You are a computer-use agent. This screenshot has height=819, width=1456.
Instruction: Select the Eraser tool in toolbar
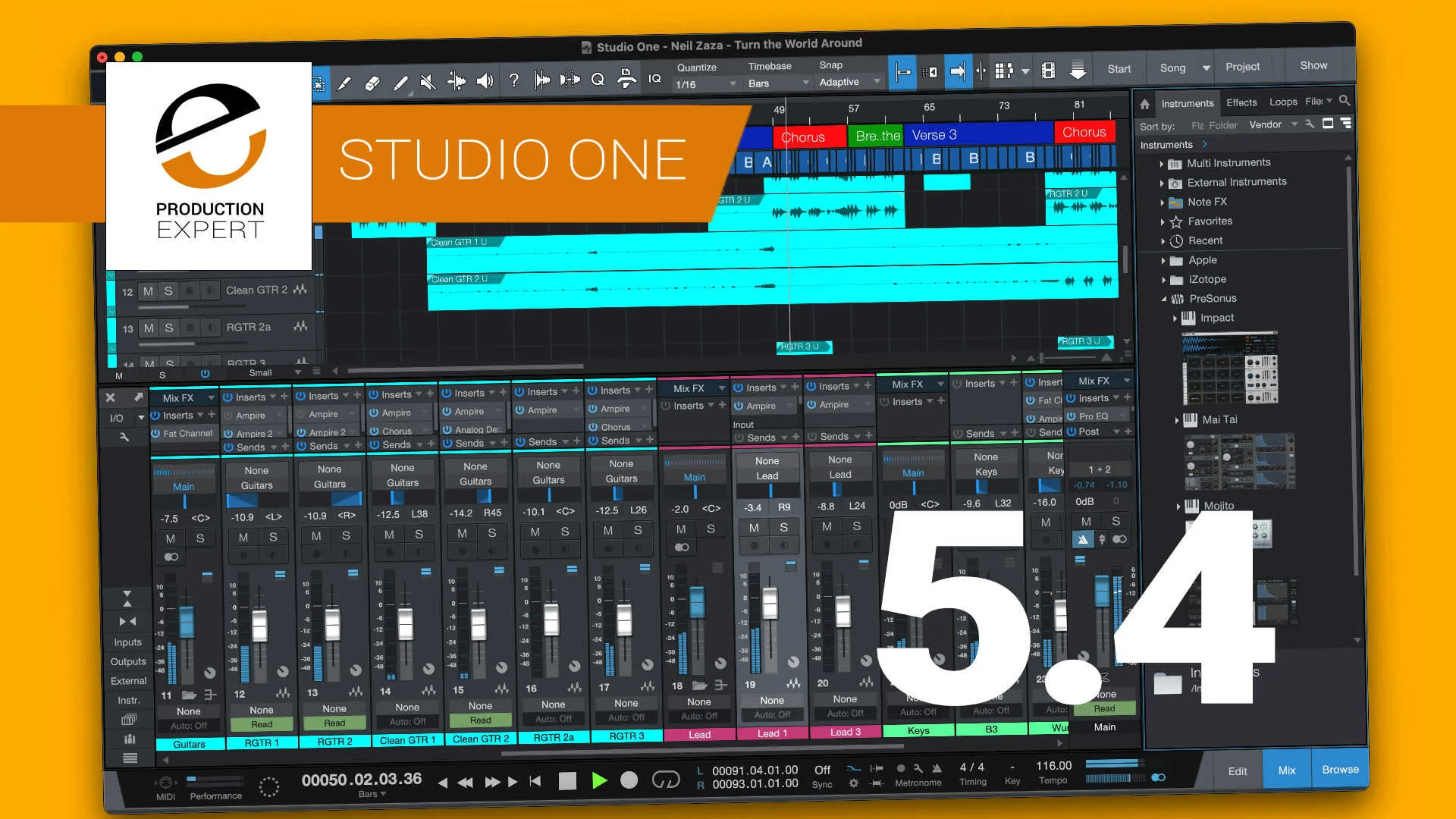372,83
